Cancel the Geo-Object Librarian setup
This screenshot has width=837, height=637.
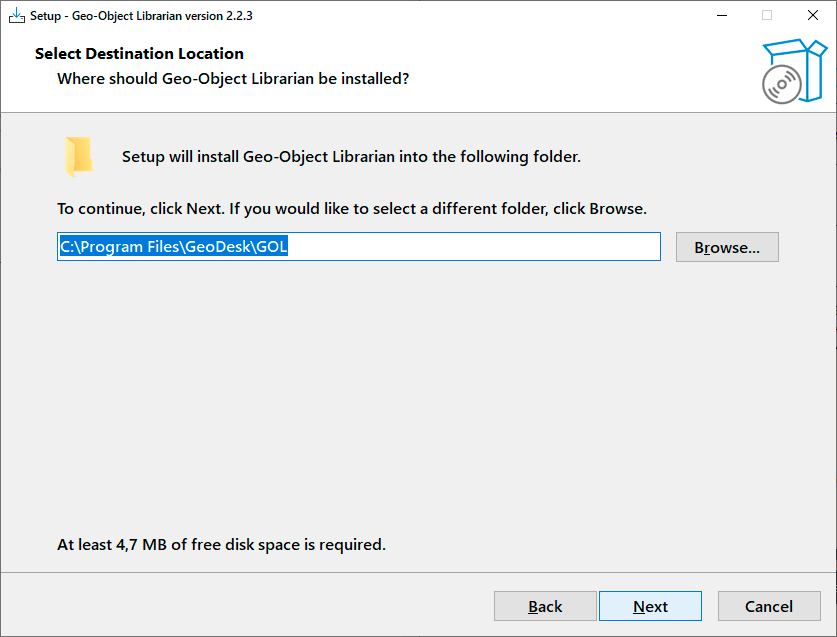pyautogui.click(x=769, y=606)
